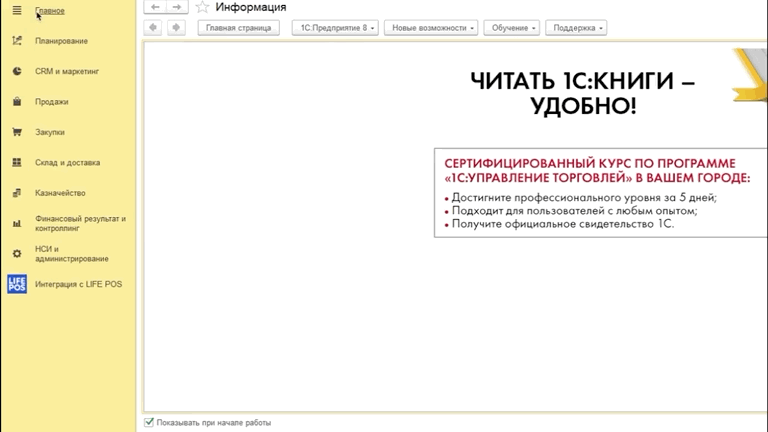Screen dimensions: 768x432
Task: Expand the Поддержка dropdown
Action: click(576, 28)
